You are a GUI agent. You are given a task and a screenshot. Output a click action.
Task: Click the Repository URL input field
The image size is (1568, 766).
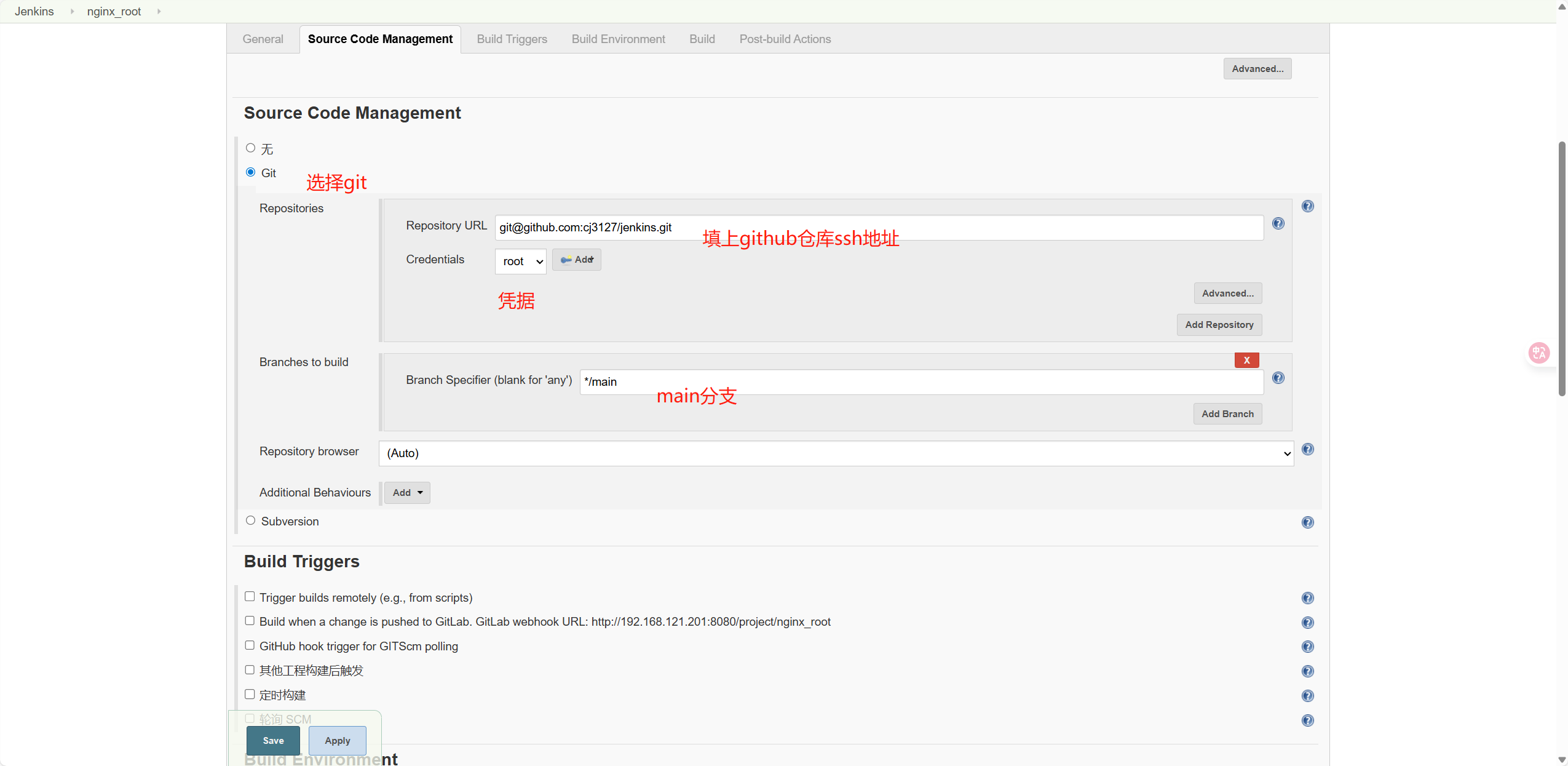tap(879, 228)
